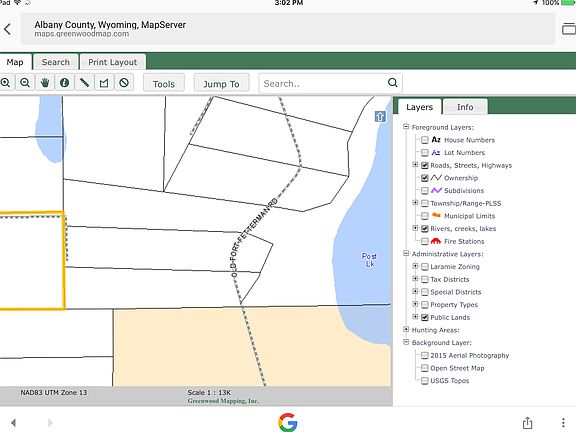The width and height of the screenshot is (576, 432).
Task: Tap the browser address bar
Action: pos(288,29)
